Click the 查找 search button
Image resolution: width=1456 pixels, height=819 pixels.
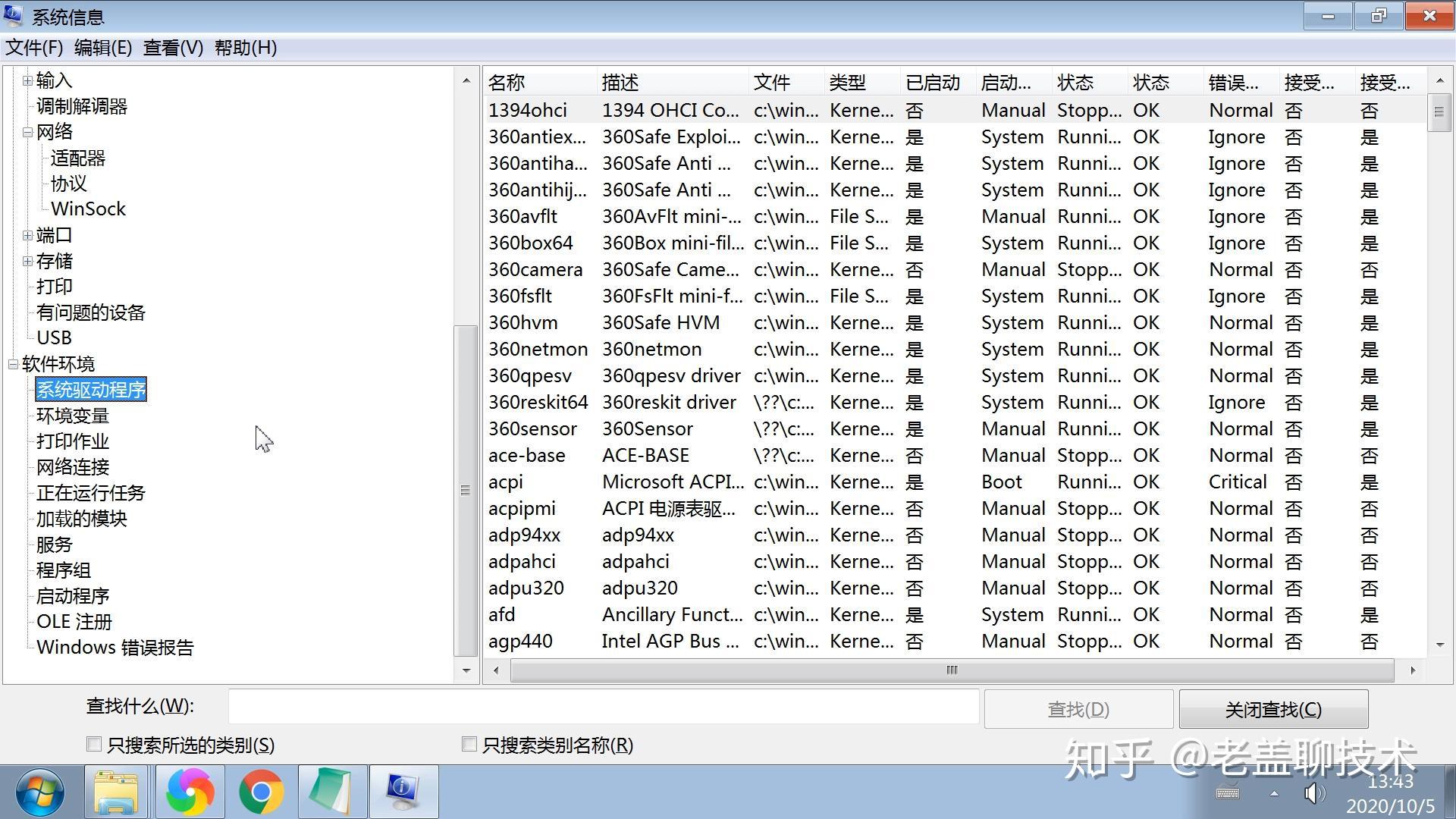click(x=1078, y=708)
